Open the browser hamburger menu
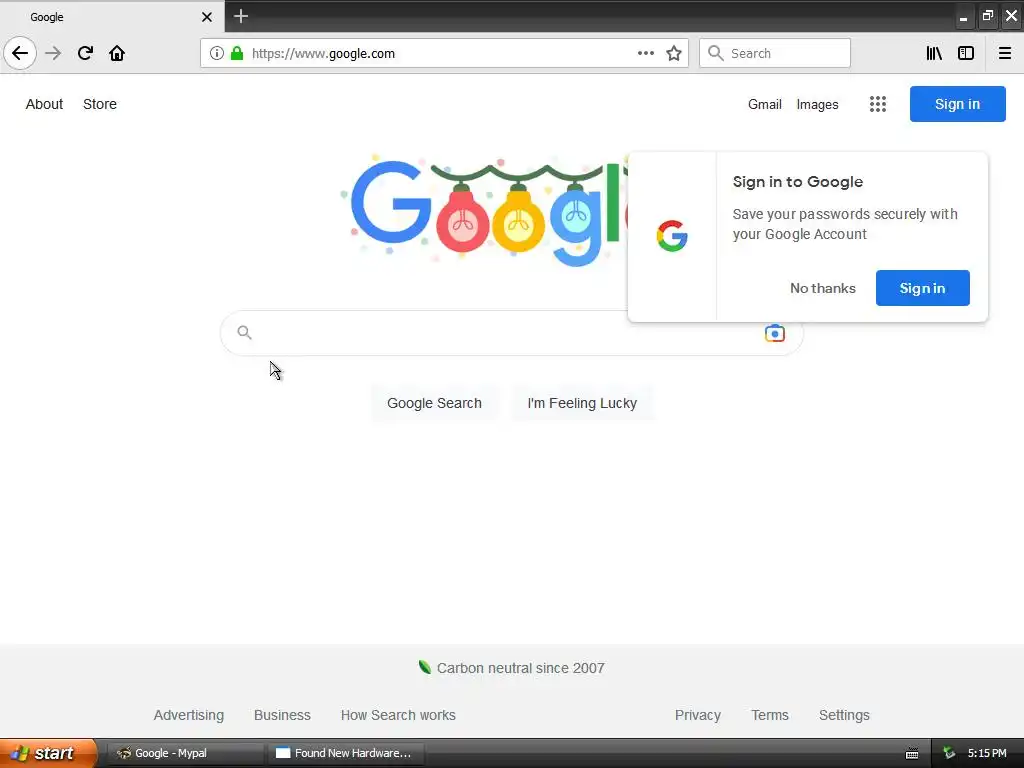1024x768 pixels. (1005, 53)
